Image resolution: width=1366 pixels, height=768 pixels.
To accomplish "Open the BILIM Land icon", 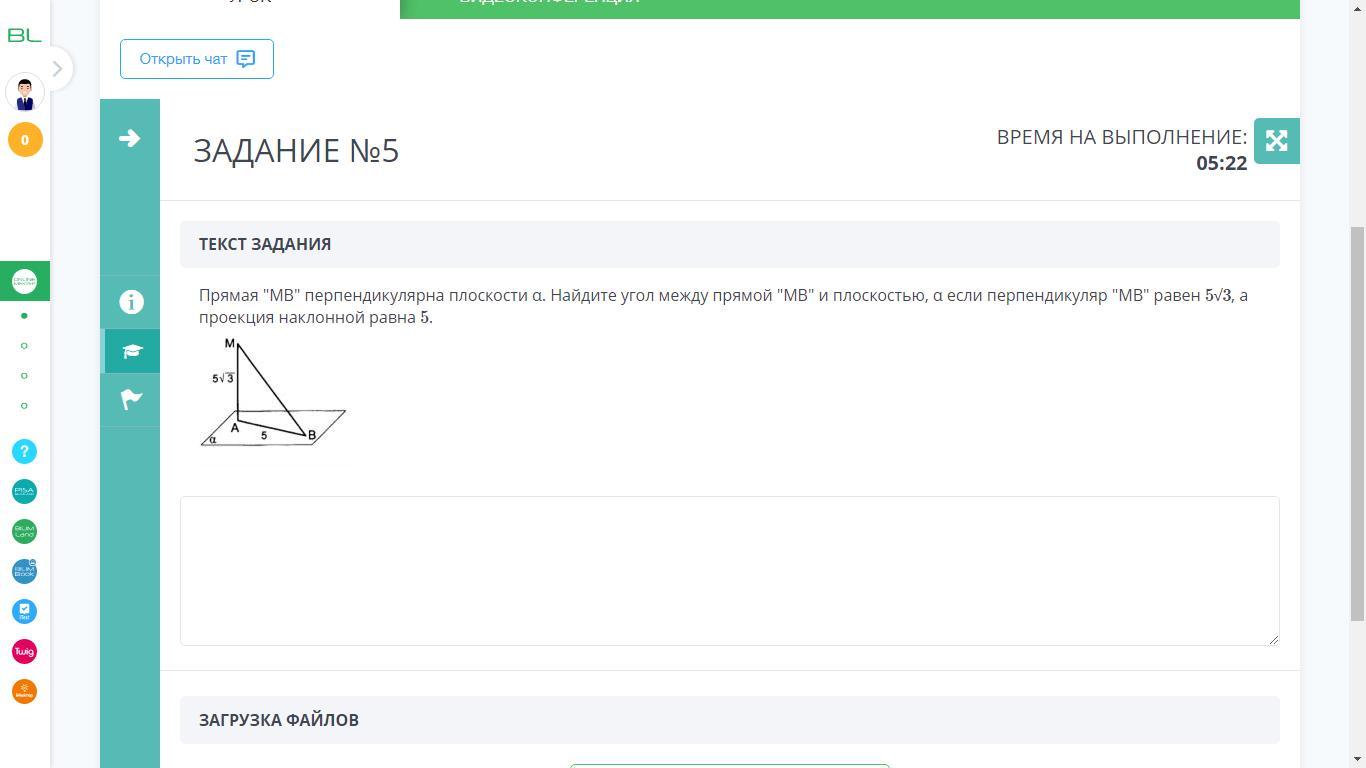I will [24, 532].
